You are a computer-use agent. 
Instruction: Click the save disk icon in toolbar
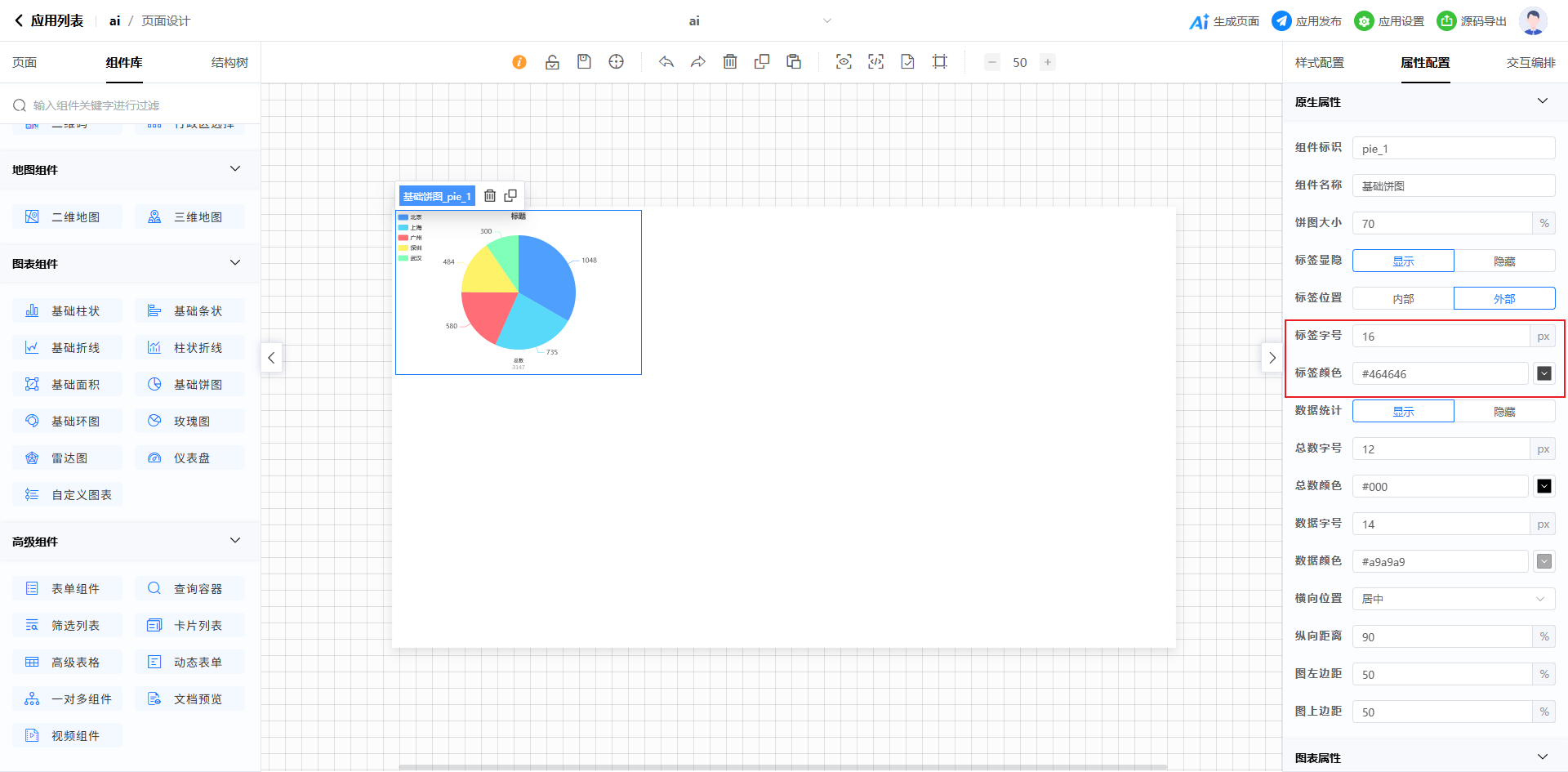point(584,62)
